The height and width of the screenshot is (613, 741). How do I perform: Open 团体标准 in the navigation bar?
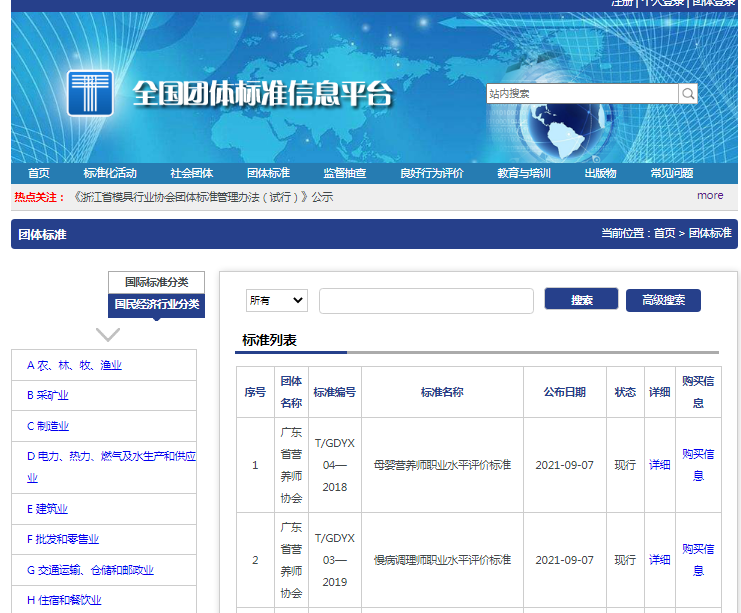click(x=268, y=173)
